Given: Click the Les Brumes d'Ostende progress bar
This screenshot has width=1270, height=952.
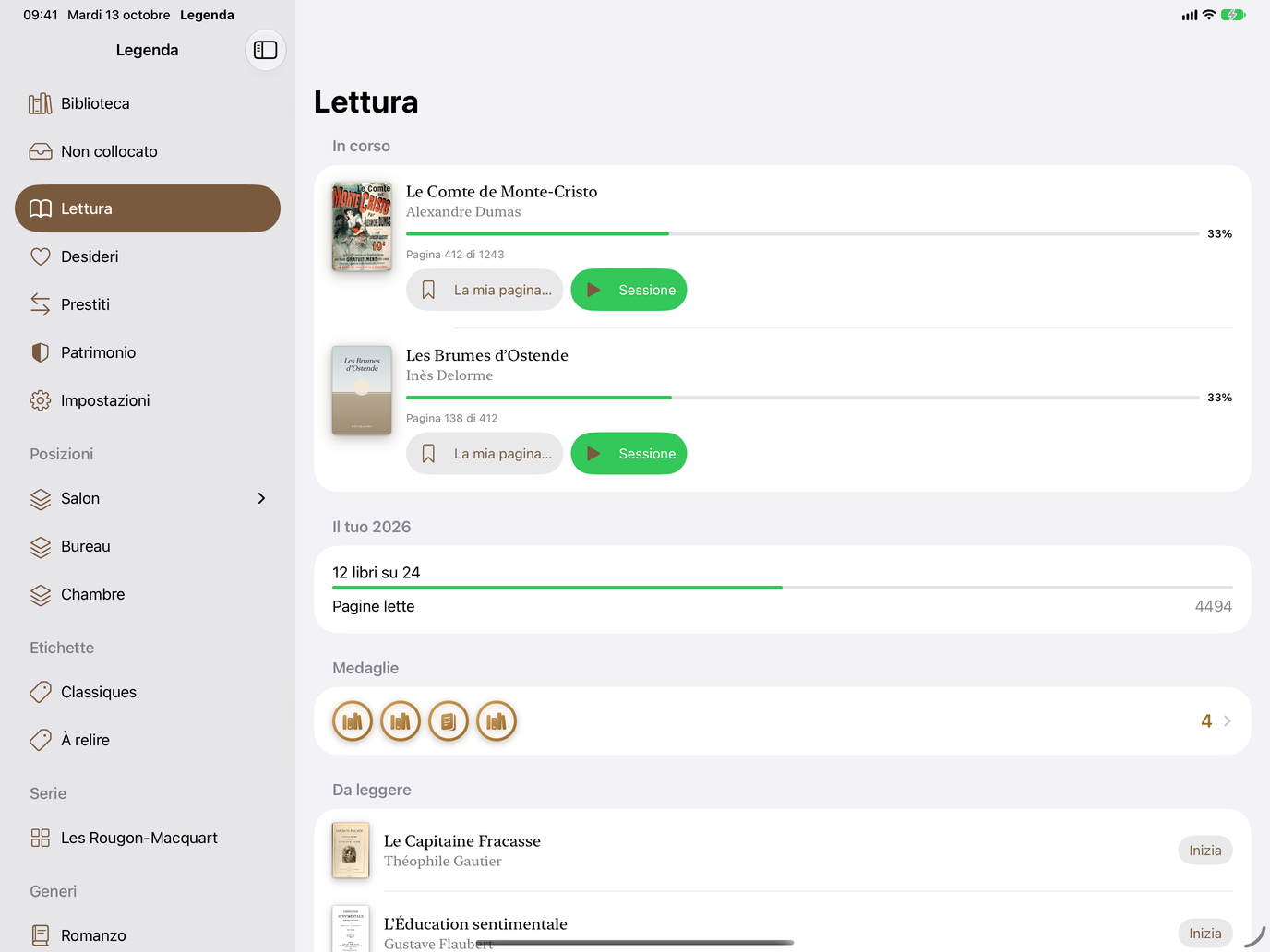Looking at the screenshot, I should (803, 398).
